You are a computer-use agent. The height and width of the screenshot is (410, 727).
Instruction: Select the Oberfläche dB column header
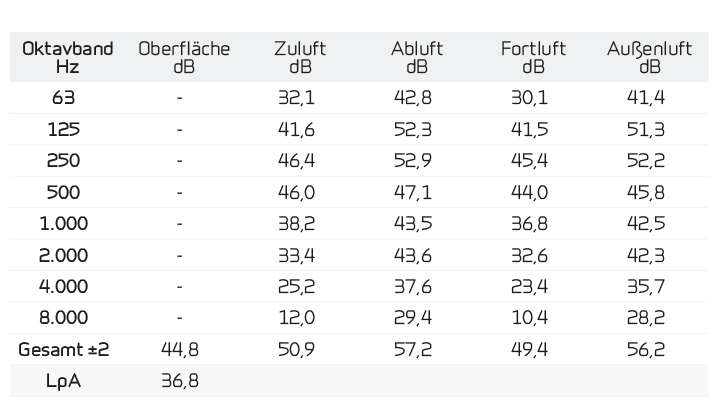184,58
